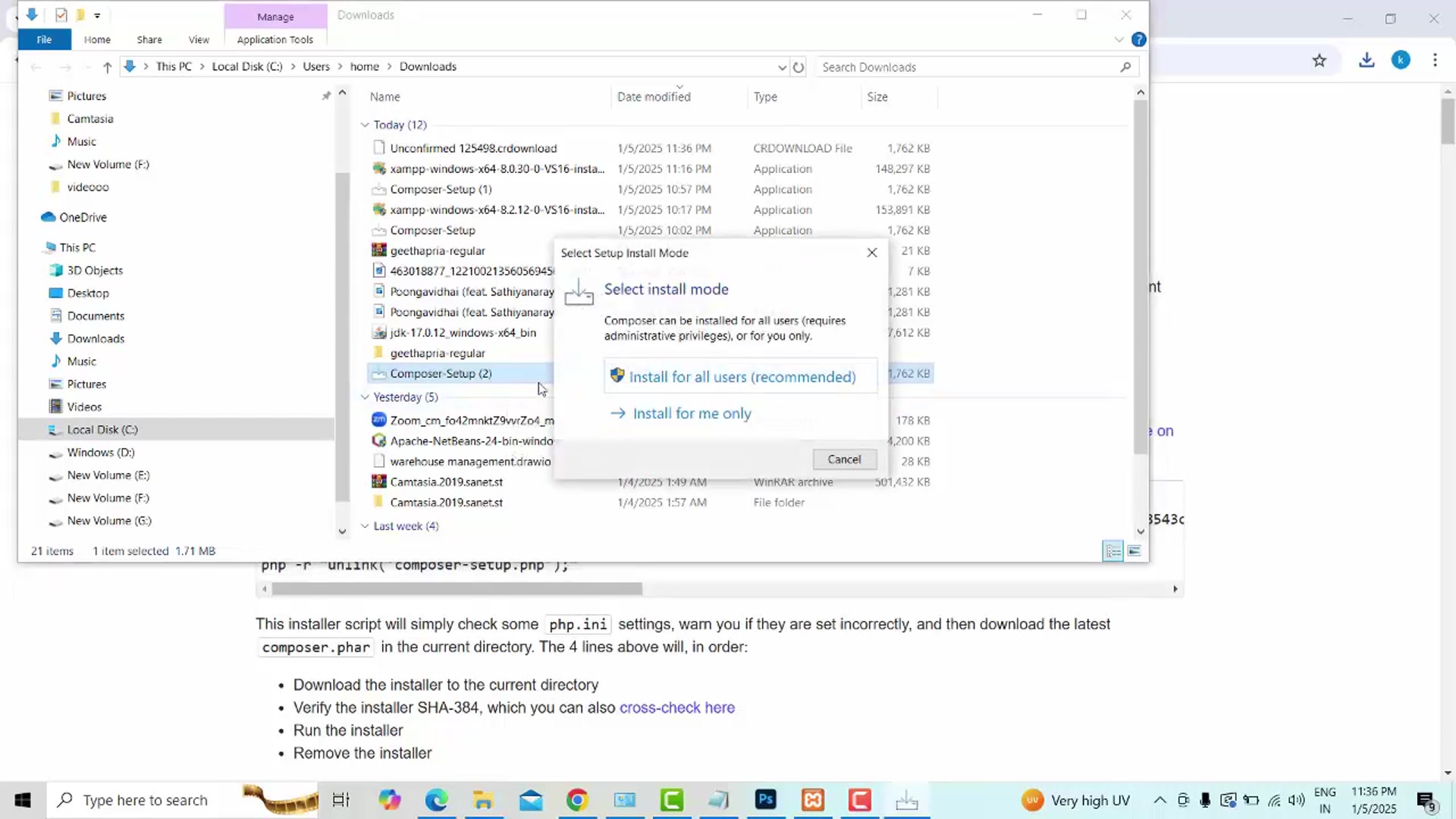Screen dimensions: 1456x819
Task: Switch to Details view icon in status bar
Action: [x=1112, y=551]
